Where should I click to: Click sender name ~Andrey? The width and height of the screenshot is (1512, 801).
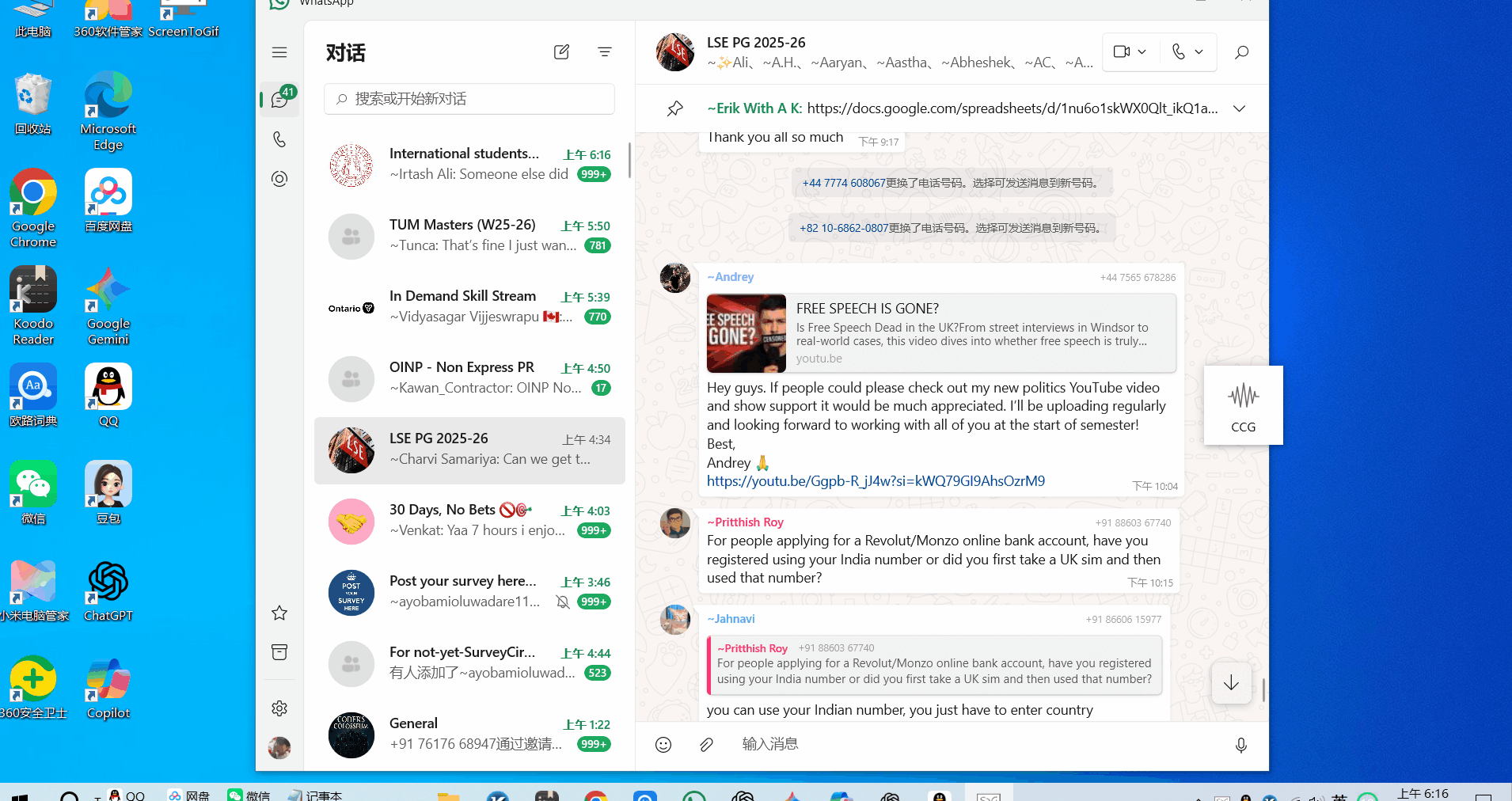(731, 277)
